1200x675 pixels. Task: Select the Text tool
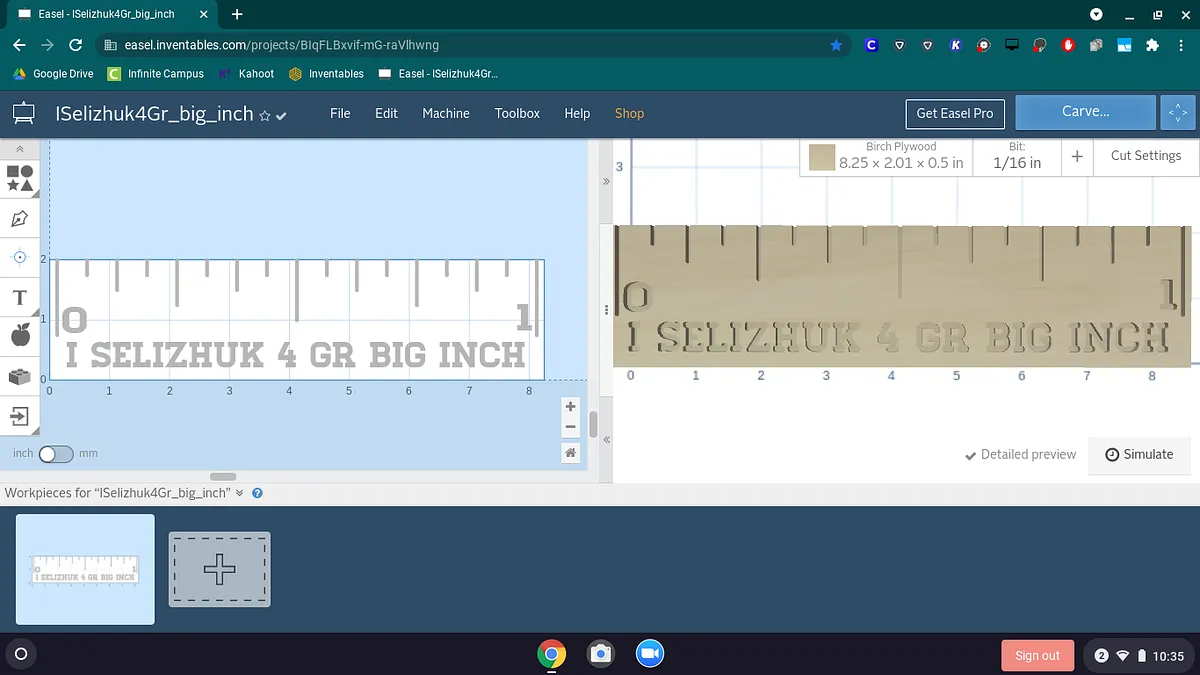coord(19,298)
